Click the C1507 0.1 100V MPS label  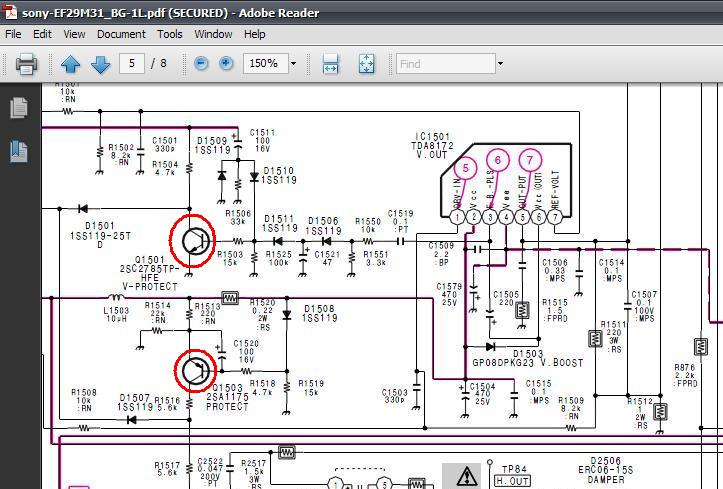(x=644, y=306)
